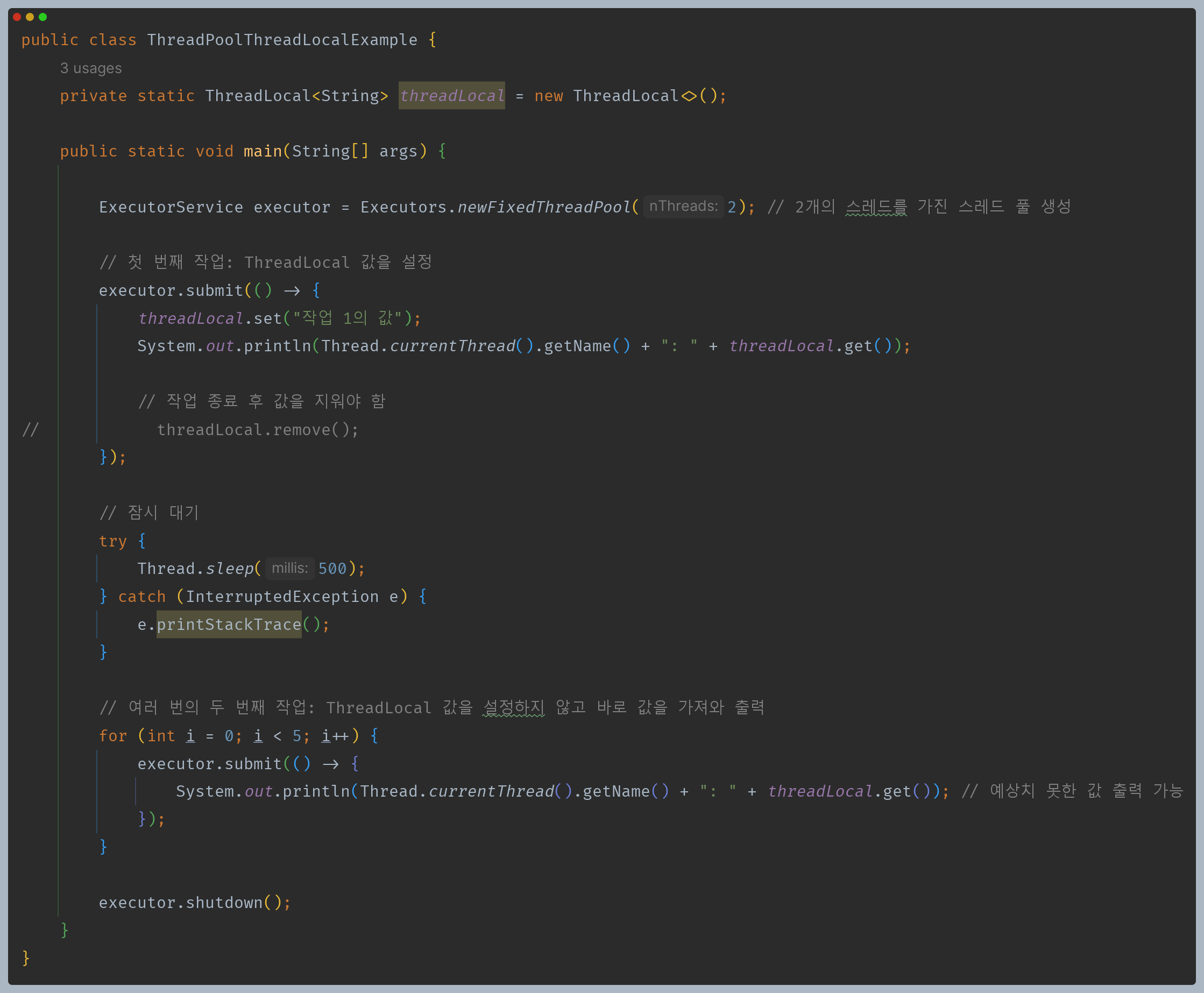Click the red close window dot
Image resolution: width=1204 pixels, height=993 pixels.
[x=17, y=17]
